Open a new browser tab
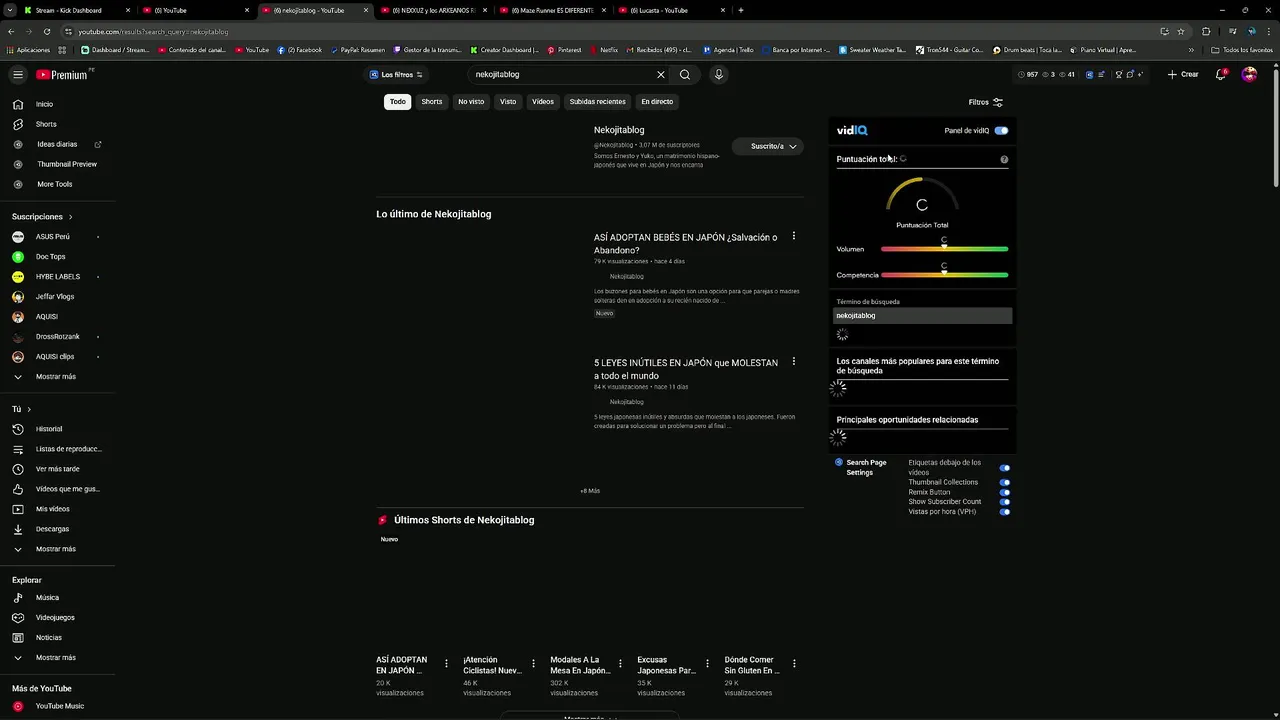This screenshot has width=1280, height=720. click(740, 10)
